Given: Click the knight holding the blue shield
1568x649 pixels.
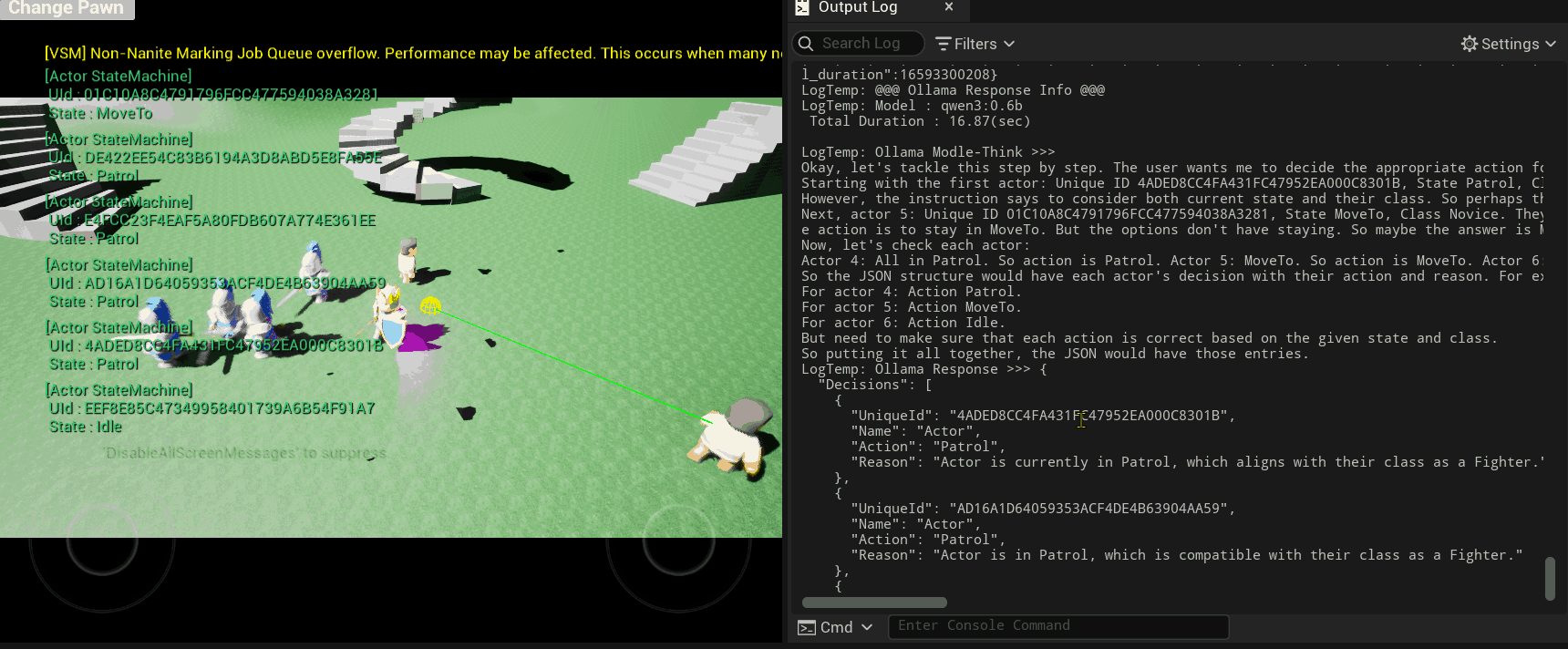Looking at the screenshot, I should click(391, 317).
